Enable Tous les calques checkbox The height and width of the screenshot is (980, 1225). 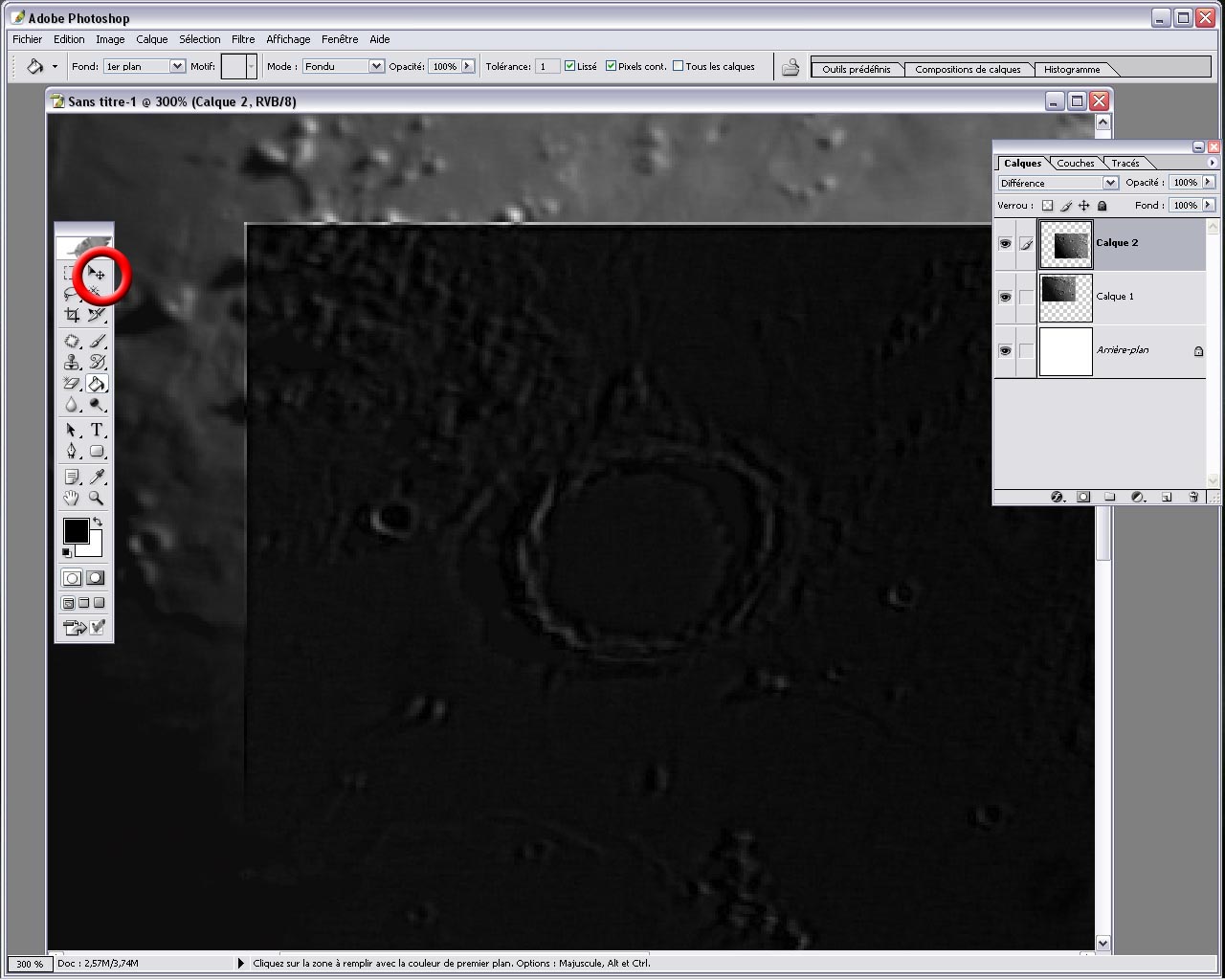pyautogui.click(x=678, y=66)
